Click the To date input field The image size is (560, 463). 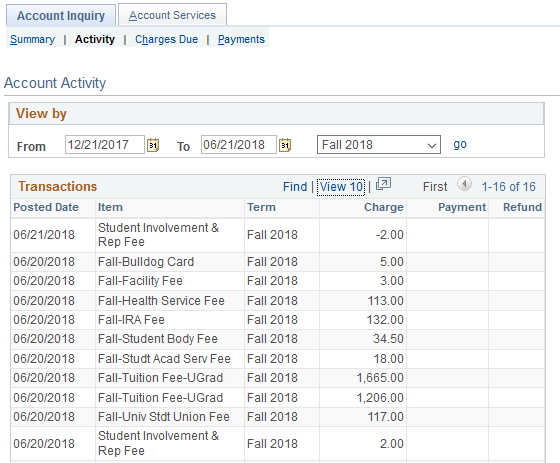(x=239, y=145)
